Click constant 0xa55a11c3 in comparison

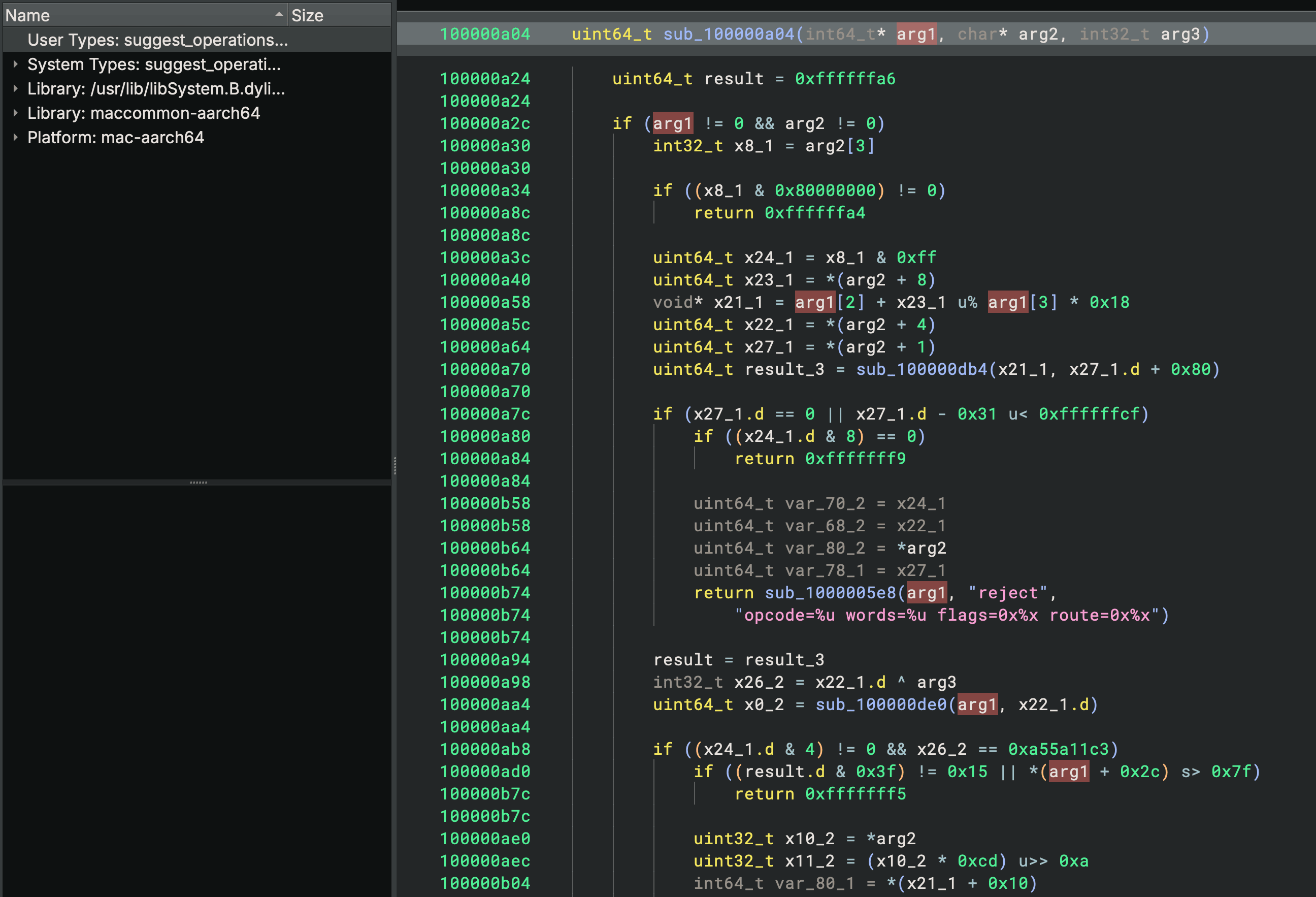[1059, 749]
